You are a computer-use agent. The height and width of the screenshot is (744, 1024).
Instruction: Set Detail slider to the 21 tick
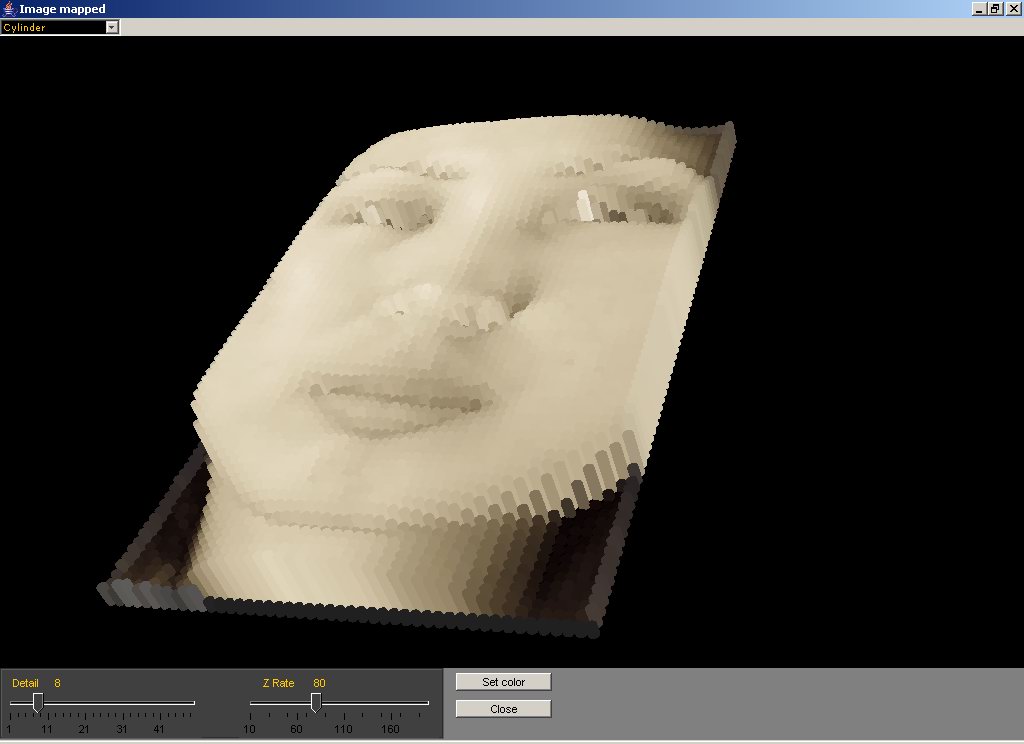84,704
